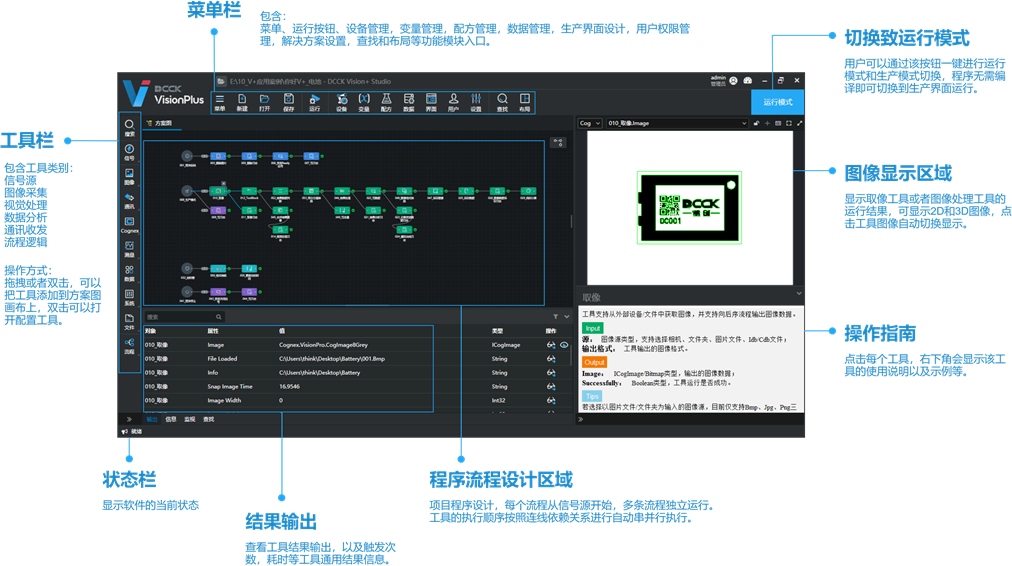Select the 方案图 tab

click(x=159, y=123)
